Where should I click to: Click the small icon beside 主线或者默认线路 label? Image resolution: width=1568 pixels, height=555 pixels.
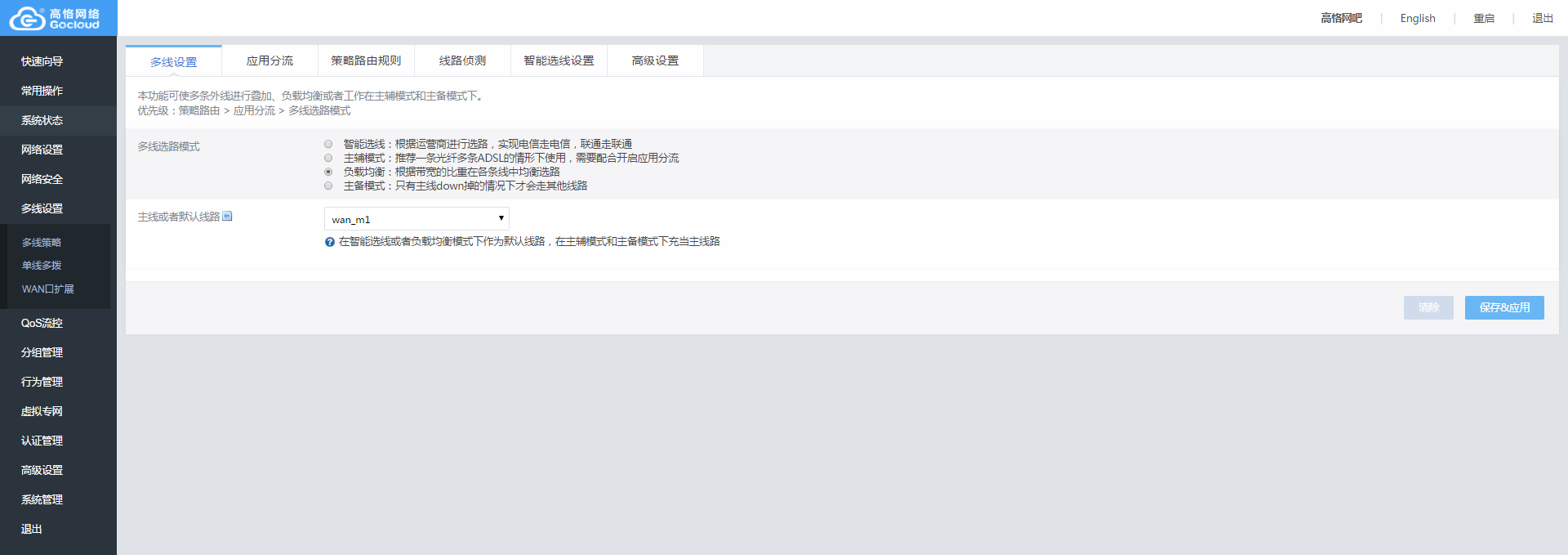point(228,217)
